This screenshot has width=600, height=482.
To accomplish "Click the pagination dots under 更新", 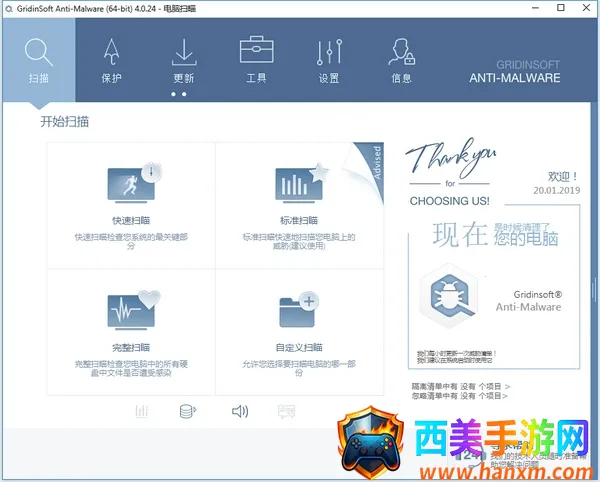I will pyautogui.click(x=179, y=94).
